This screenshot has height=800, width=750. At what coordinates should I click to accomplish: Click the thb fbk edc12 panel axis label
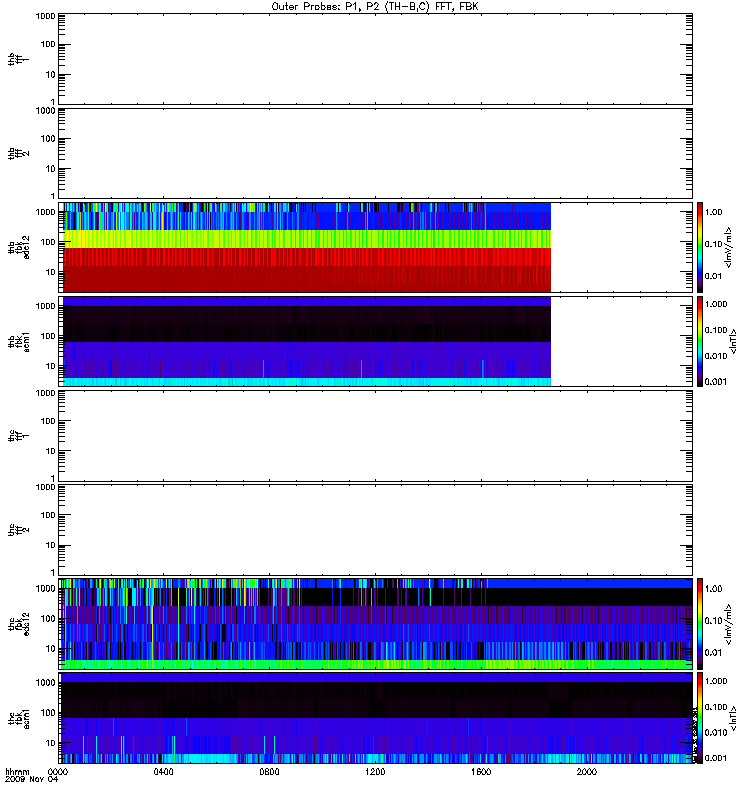pos(19,247)
